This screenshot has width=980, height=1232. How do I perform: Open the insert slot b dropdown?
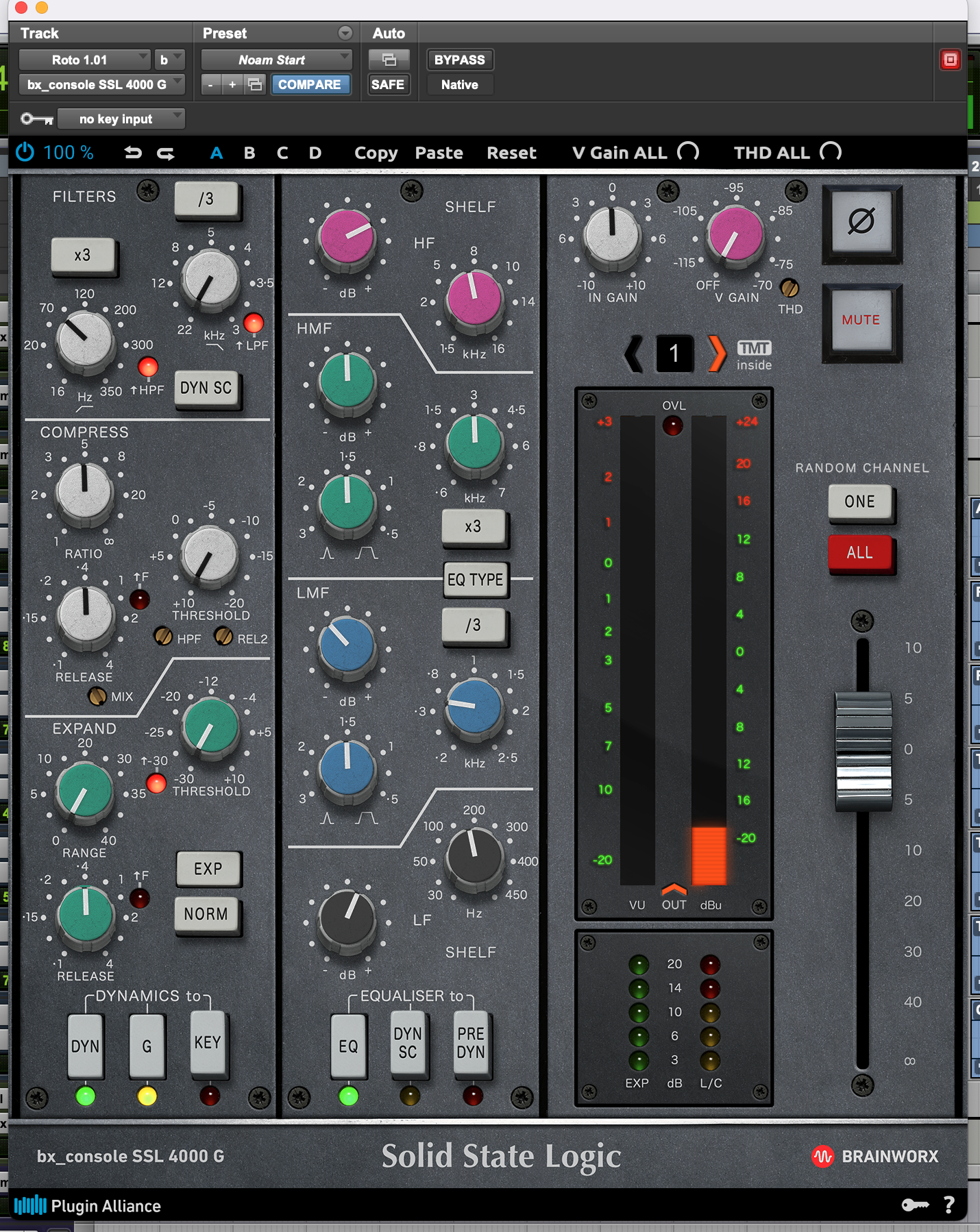pos(169,60)
